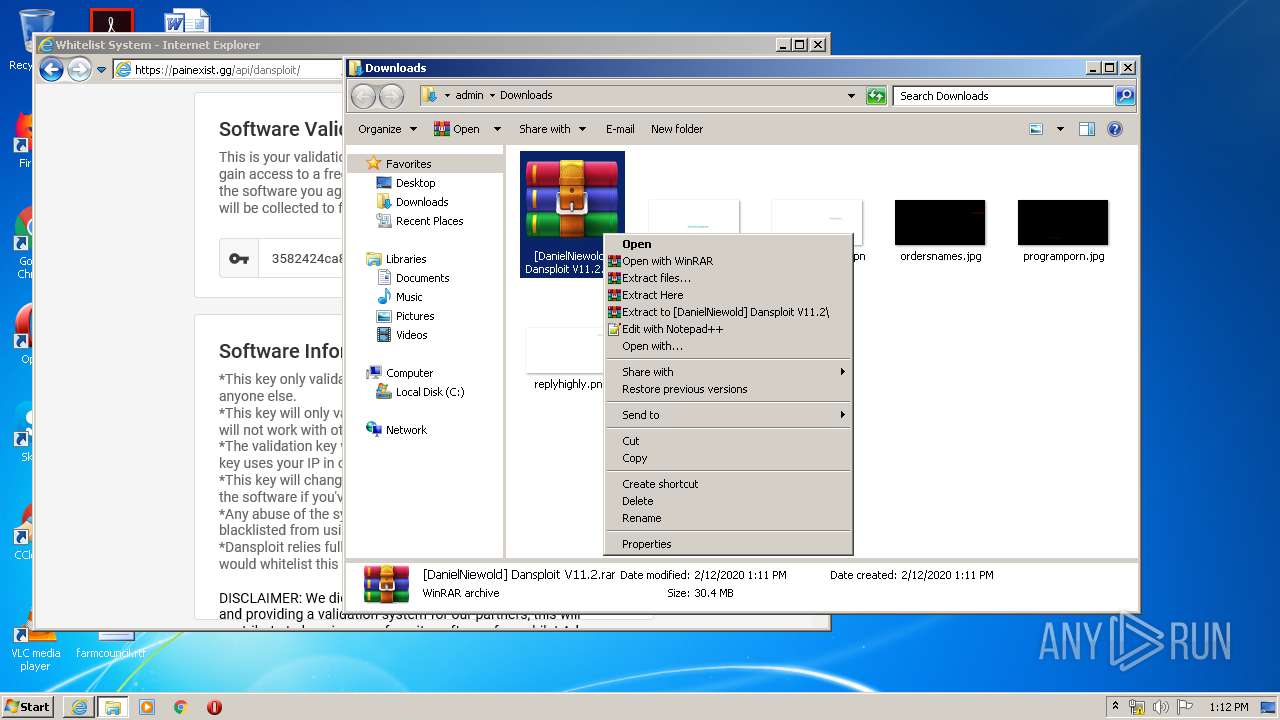Expand view options dropdown arrow
Viewport: 1280px width, 720px height.
1060,129
